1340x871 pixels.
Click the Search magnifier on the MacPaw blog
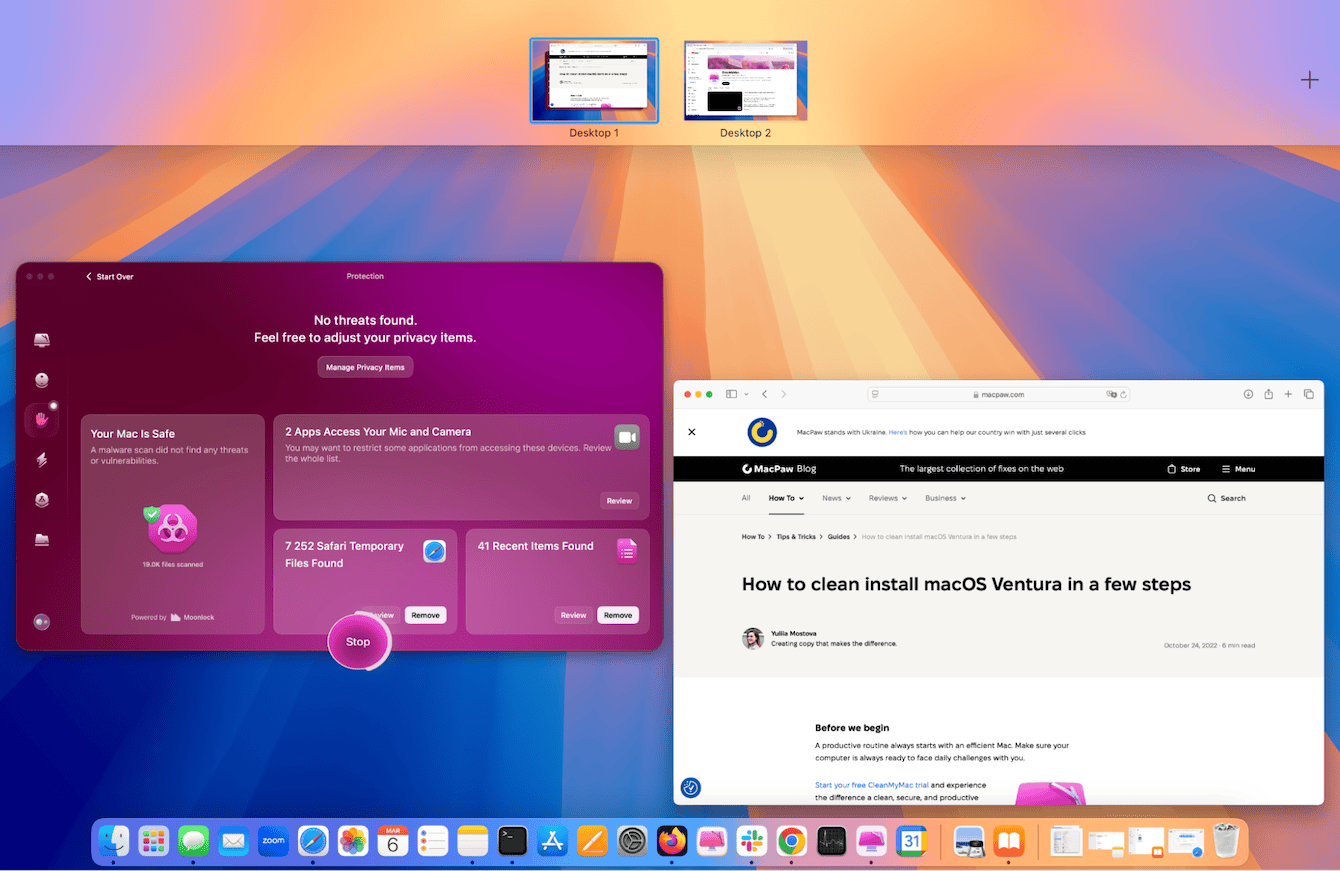(1226, 497)
